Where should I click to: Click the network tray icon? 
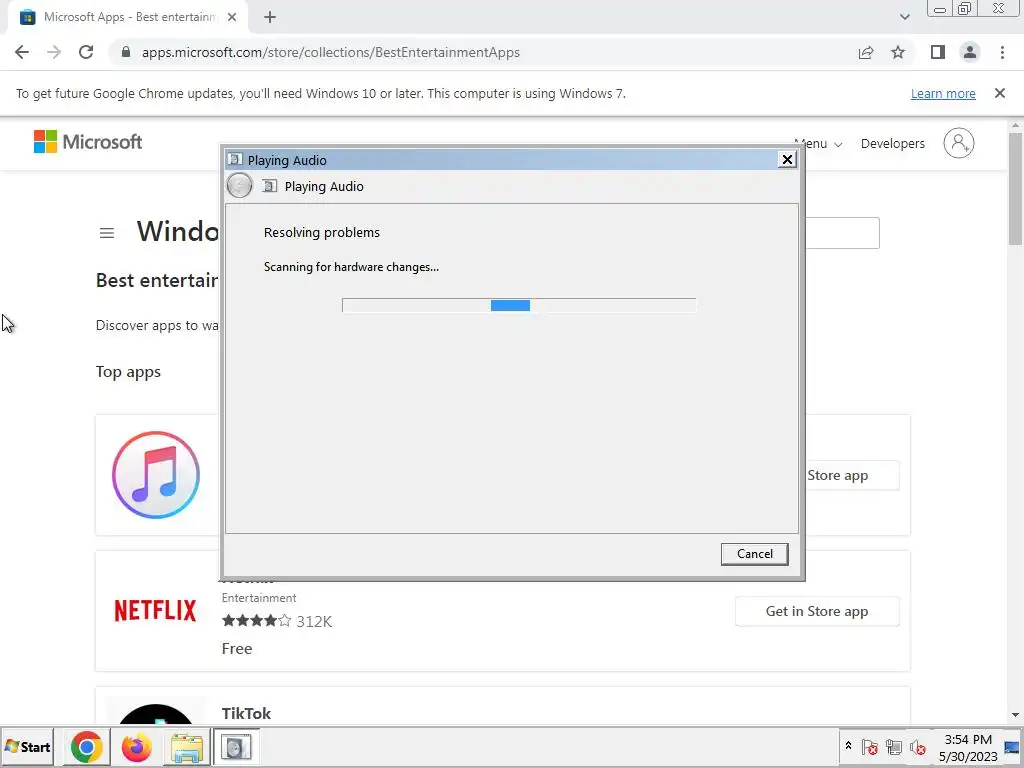click(x=893, y=747)
